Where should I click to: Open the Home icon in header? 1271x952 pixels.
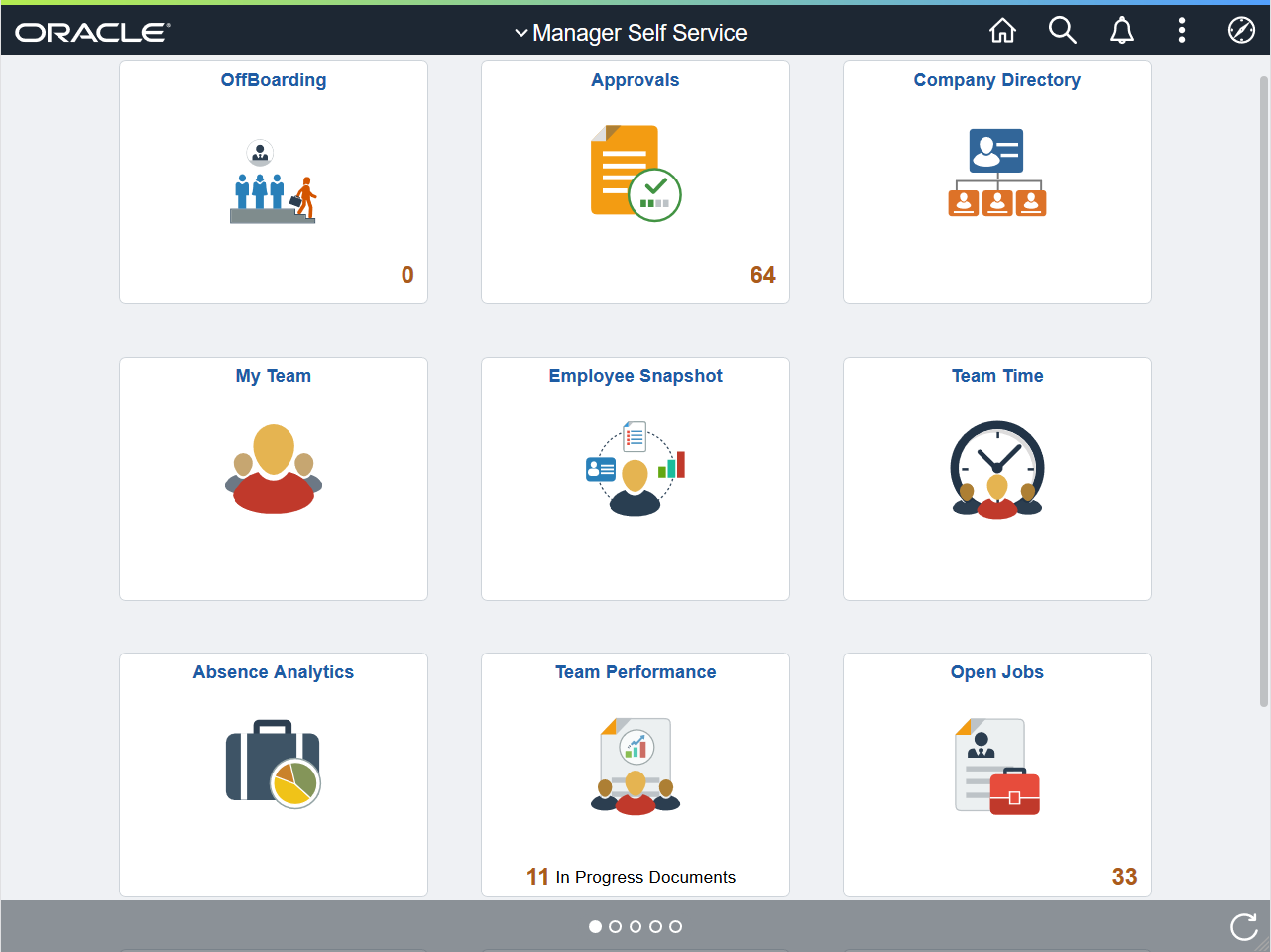pos(1002,31)
